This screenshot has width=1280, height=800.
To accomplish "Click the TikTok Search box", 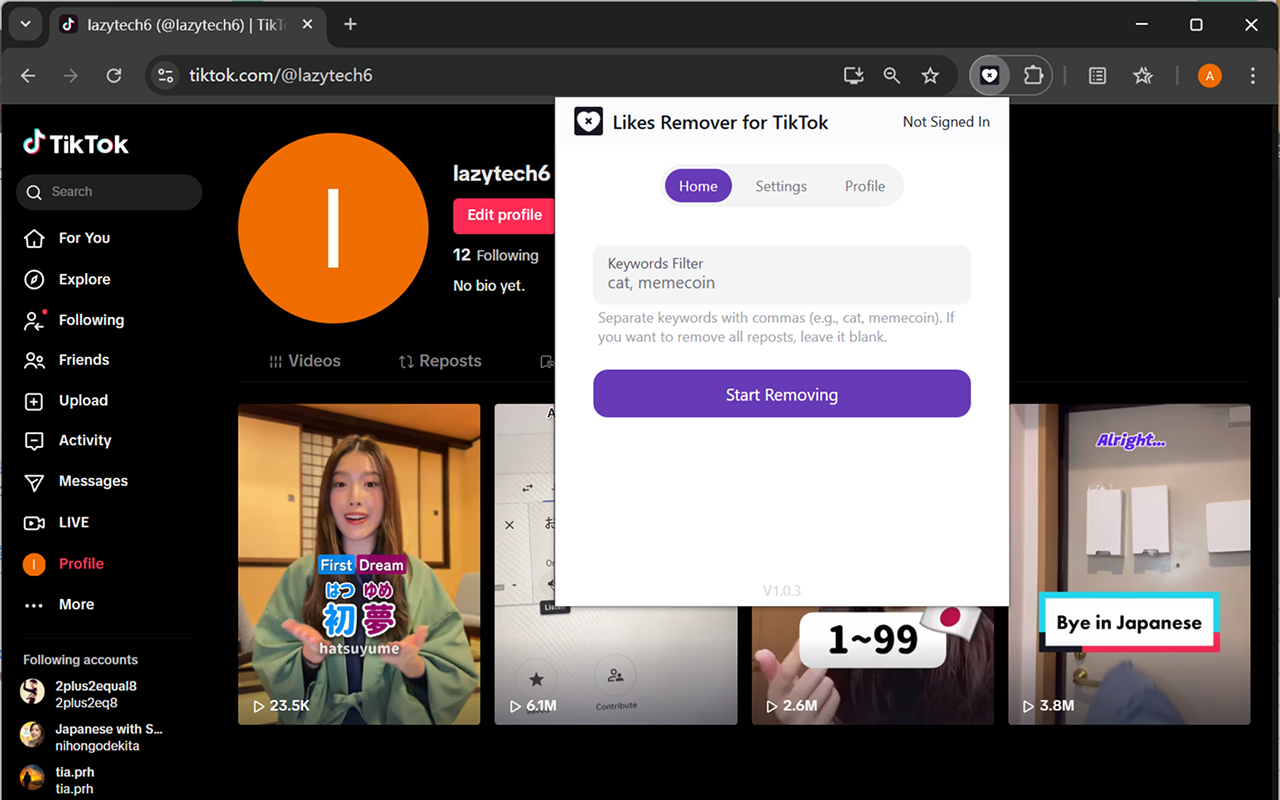I will 109,192.
